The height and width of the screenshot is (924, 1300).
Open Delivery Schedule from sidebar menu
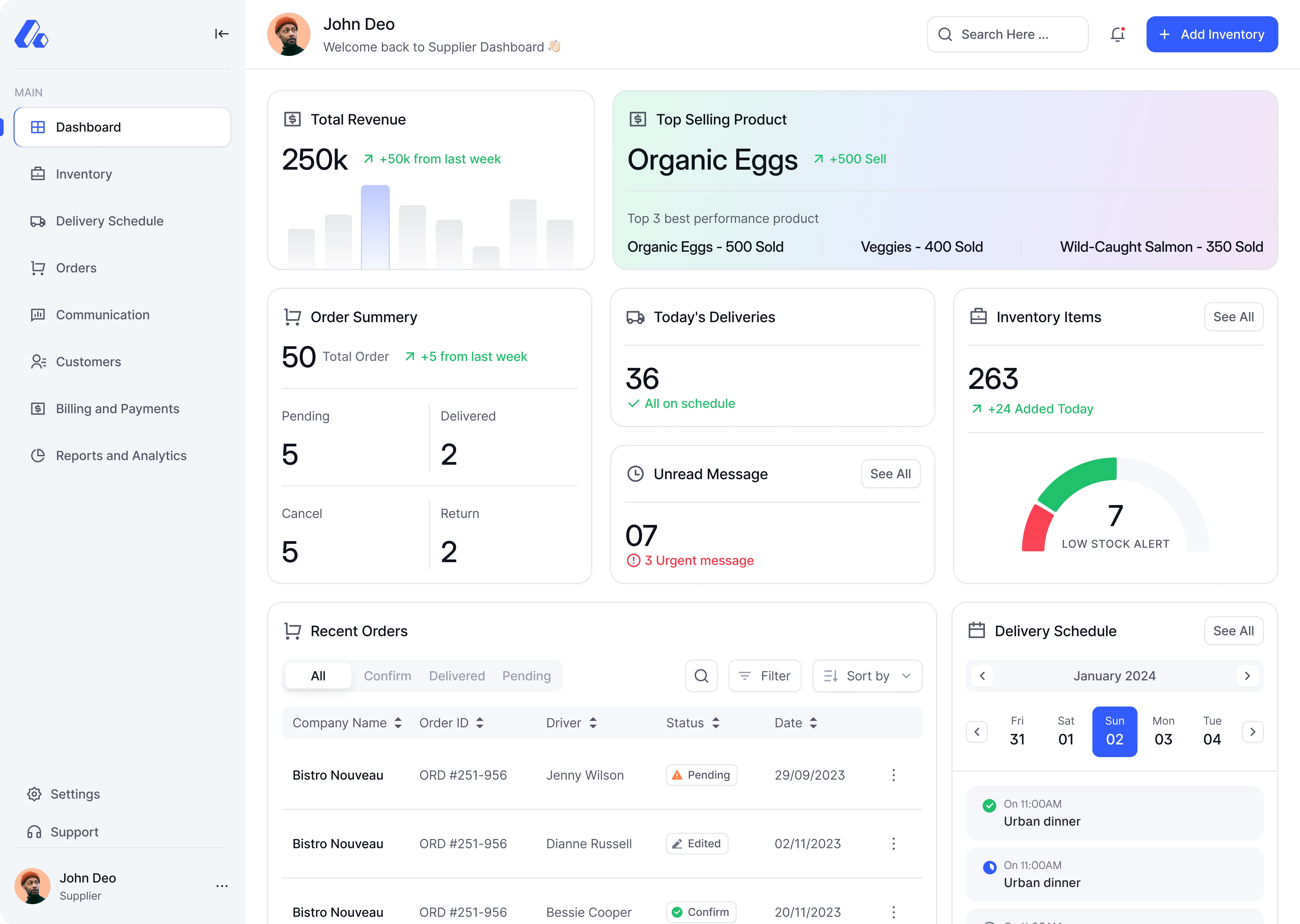[x=109, y=221]
